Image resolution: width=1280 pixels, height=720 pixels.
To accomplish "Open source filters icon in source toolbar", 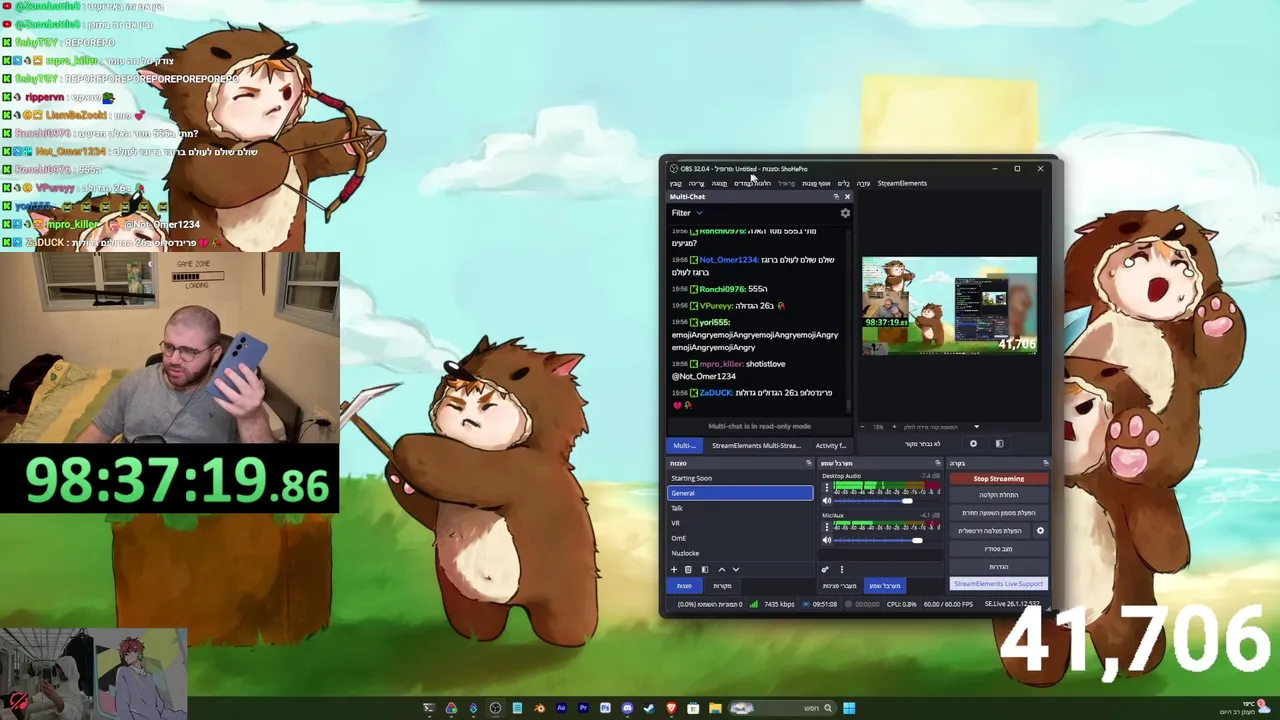I will [1000, 443].
